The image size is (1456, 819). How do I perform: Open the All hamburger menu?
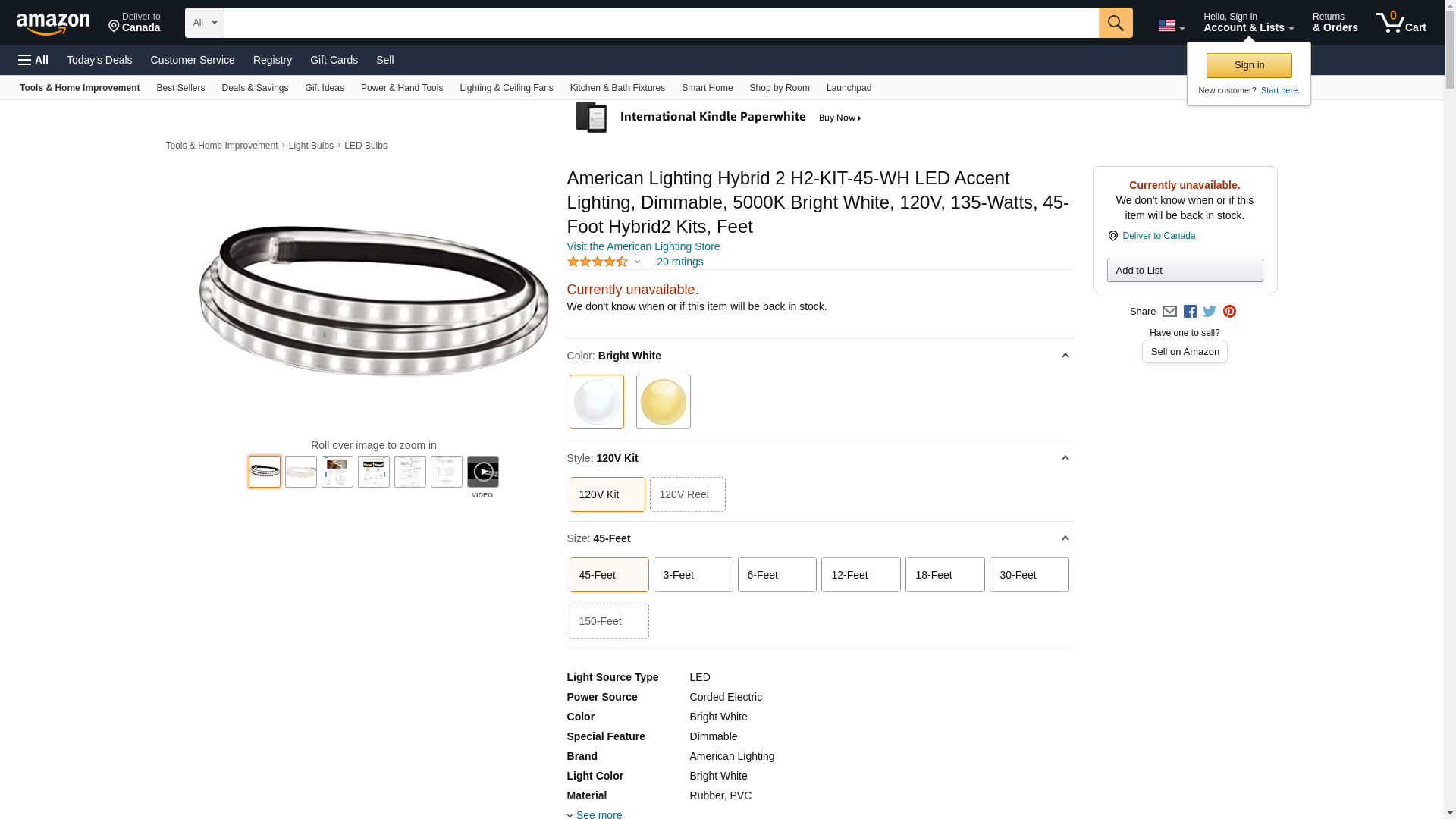point(33,60)
